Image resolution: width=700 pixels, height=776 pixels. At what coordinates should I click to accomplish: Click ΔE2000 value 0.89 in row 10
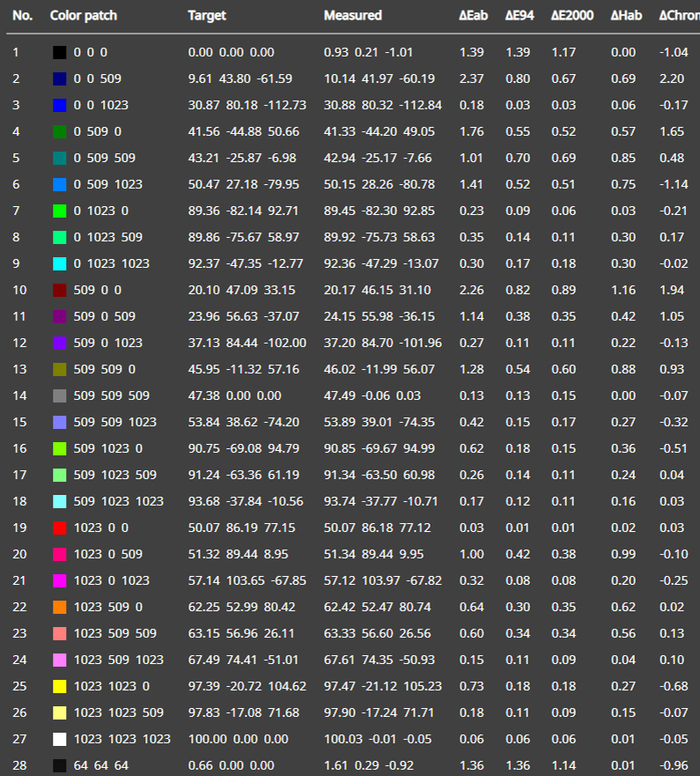(563, 290)
